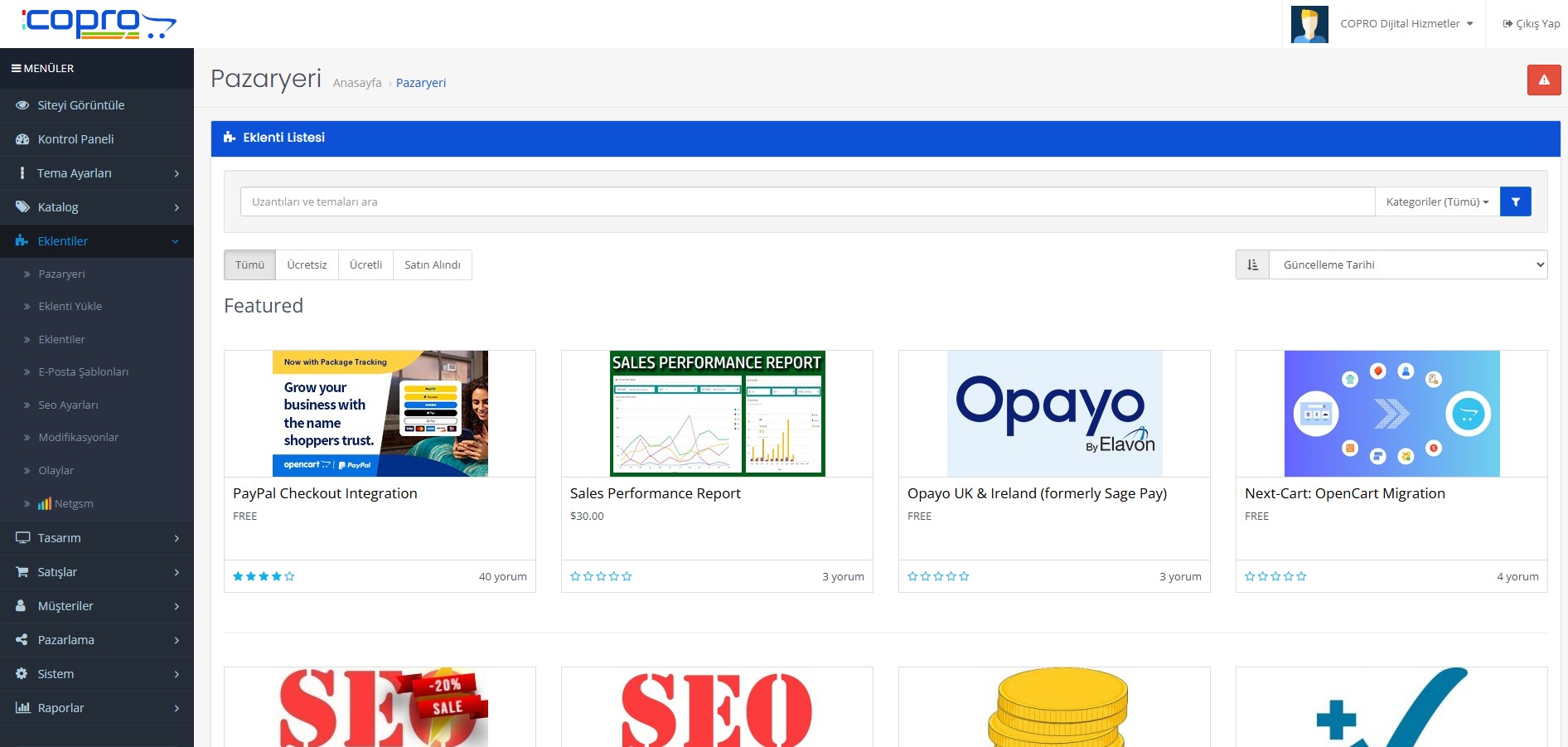The image size is (1568, 747).
Task: Click the Copro logo
Action: 98,23
